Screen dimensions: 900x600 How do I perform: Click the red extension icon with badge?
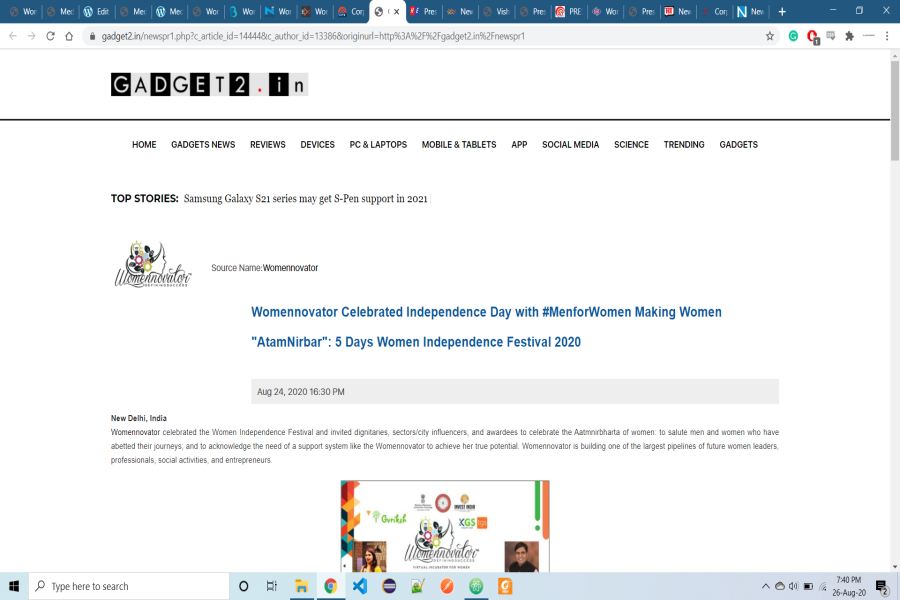[812, 37]
